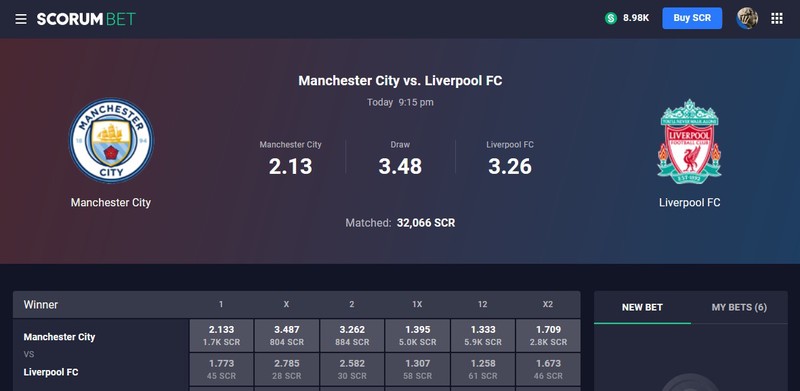
Task: Open the user avatar profile menu
Action: point(747,18)
